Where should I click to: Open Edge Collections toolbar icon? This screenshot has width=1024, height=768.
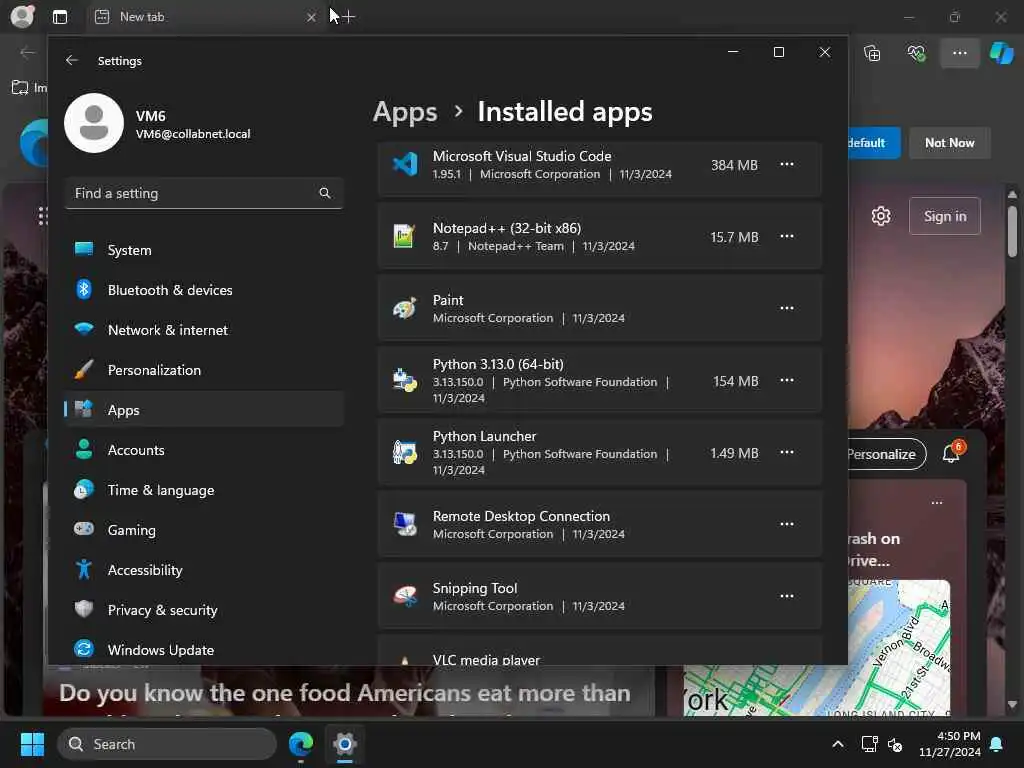(x=872, y=53)
